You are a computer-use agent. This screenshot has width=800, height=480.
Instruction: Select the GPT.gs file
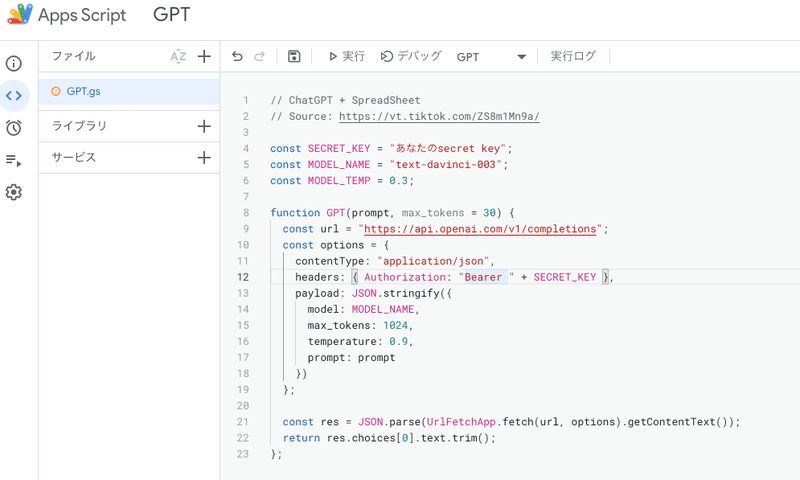pos(129,91)
